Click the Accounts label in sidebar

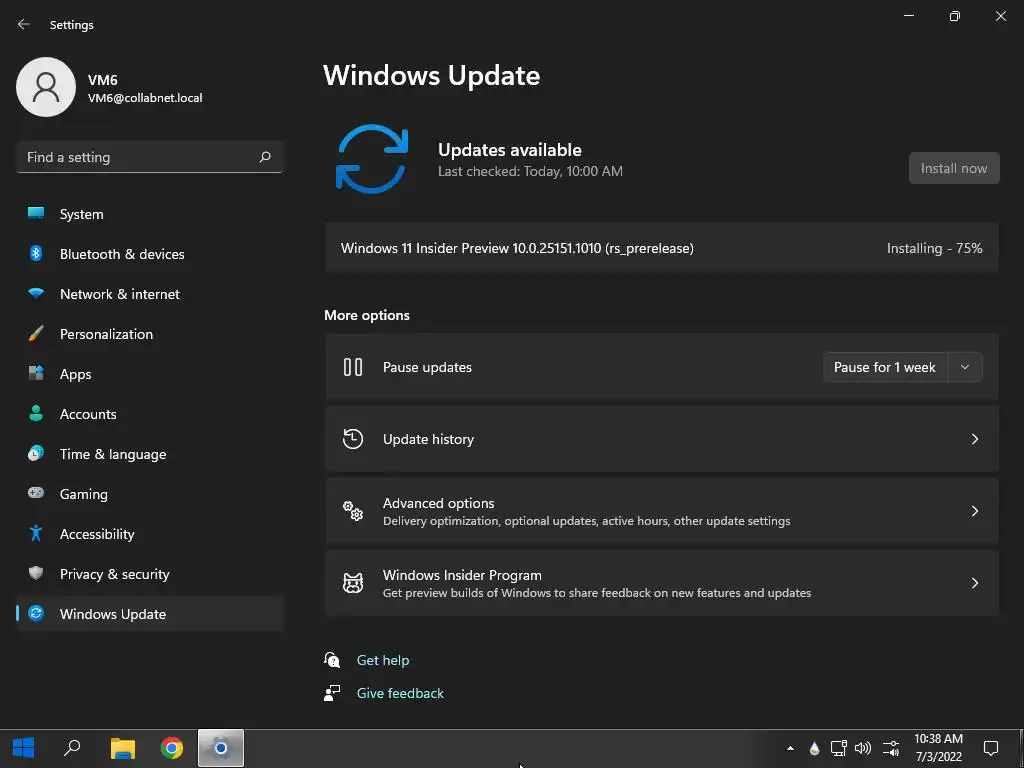pos(88,413)
